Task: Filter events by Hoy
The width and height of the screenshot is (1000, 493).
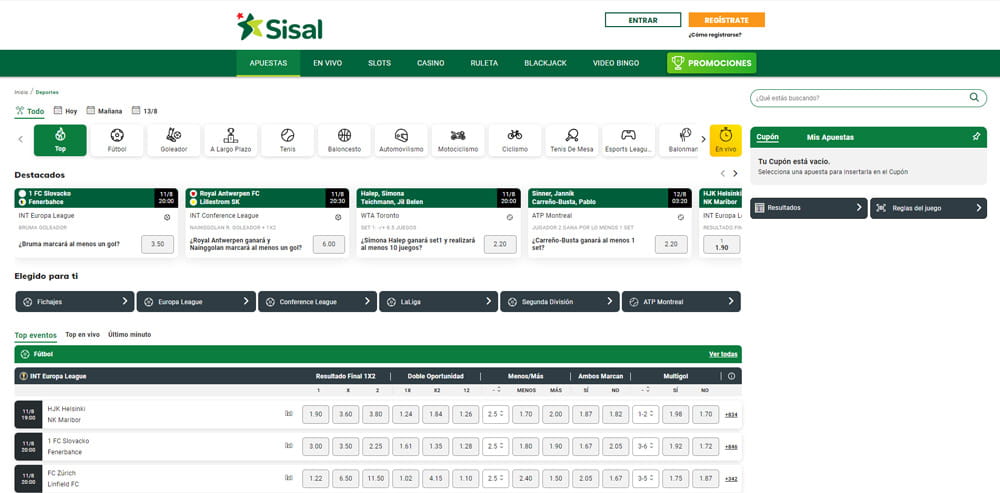Action: 65,111
